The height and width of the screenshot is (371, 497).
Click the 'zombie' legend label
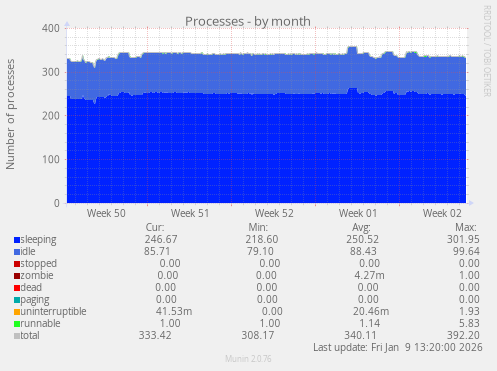37,275
